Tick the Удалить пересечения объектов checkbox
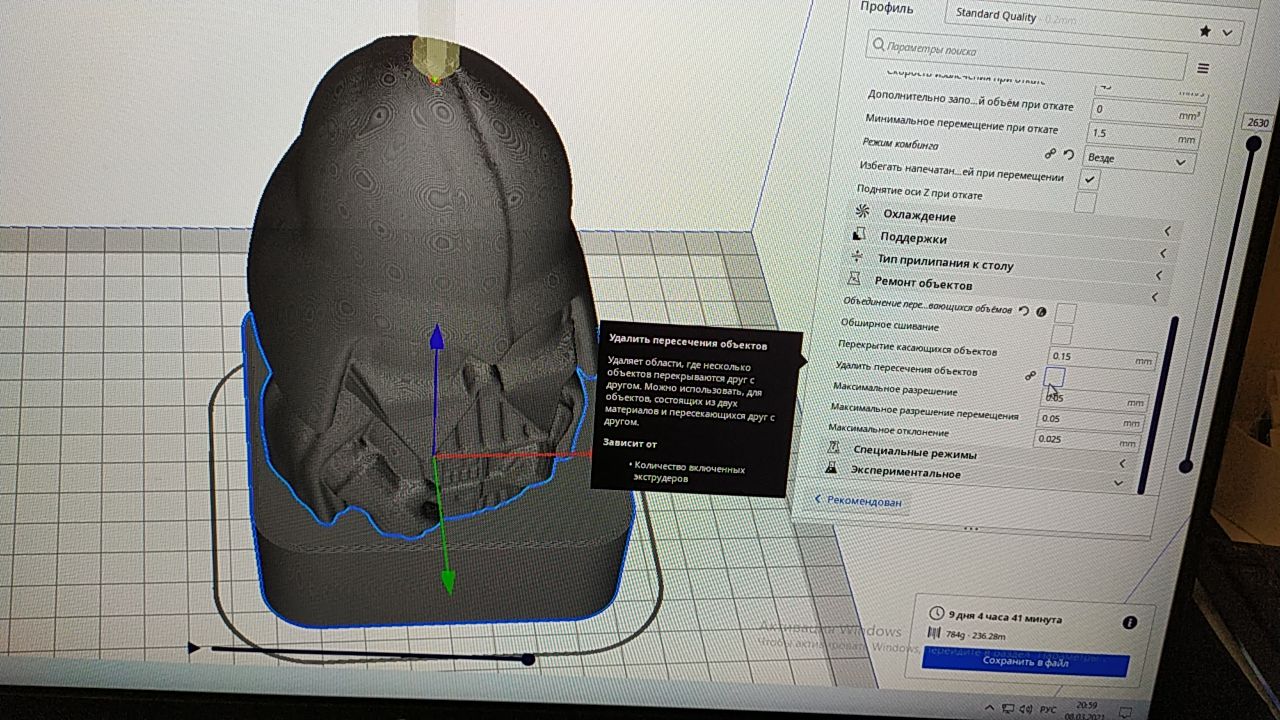The width and height of the screenshot is (1280, 720). pos(1054,378)
